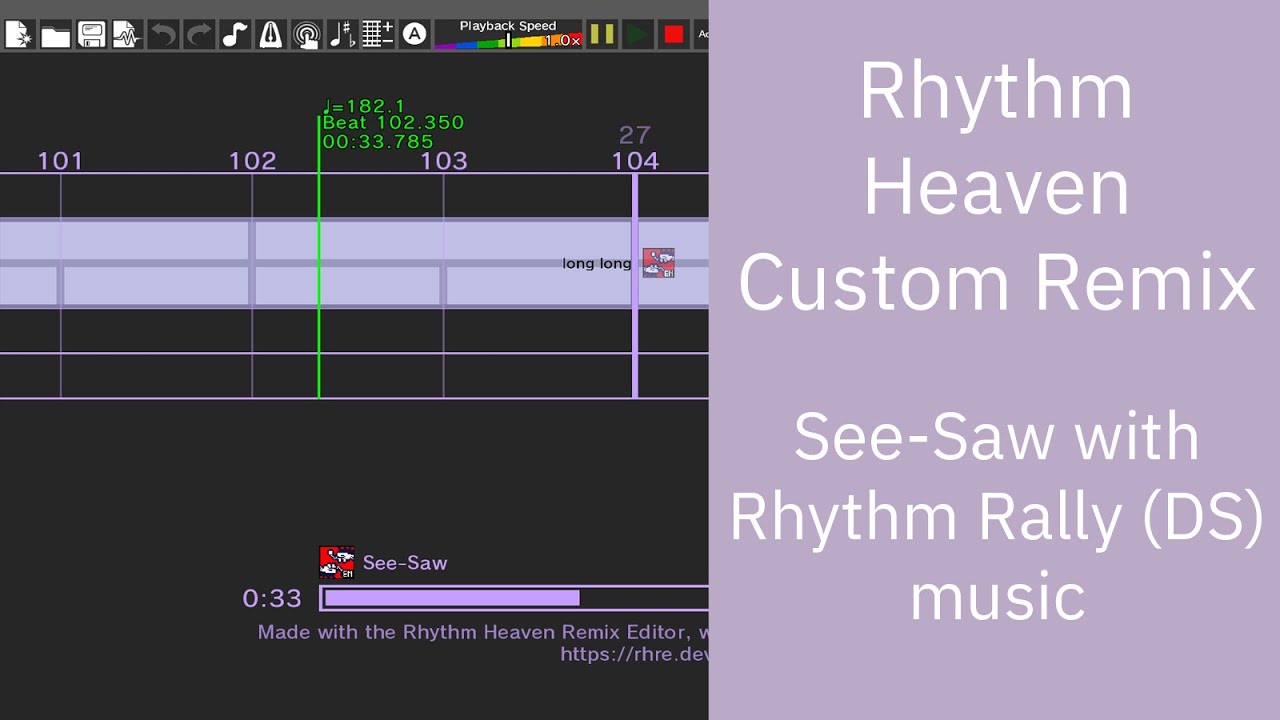This screenshot has height=720, width=1280.
Task: Click the 0:33 elapsed time
Action: click(x=272, y=598)
